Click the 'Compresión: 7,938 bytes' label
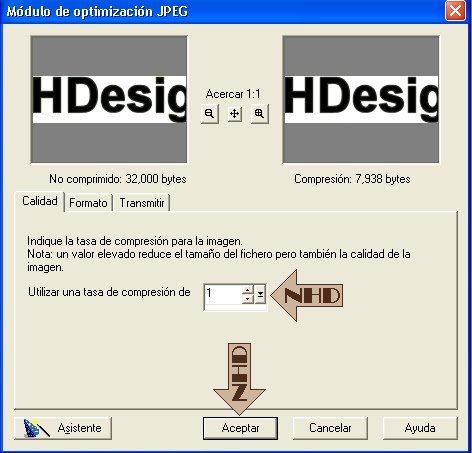The image size is (472, 453). click(352, 179)
